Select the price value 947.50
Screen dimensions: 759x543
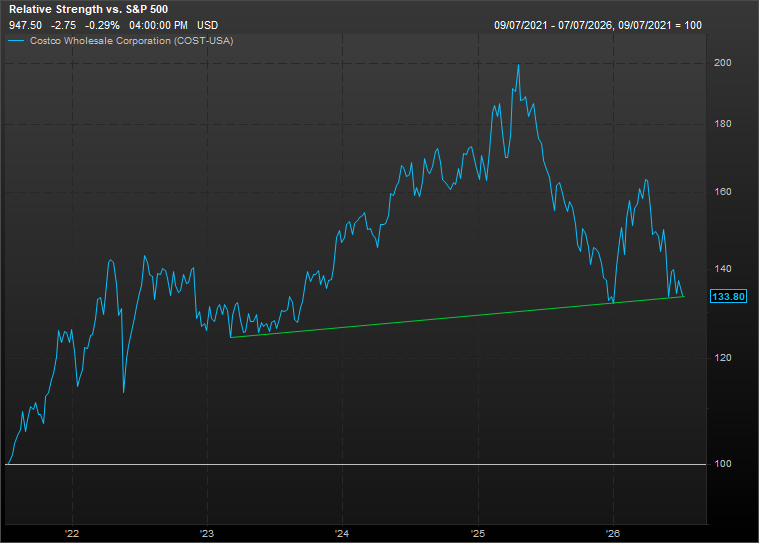pyautogui.click(x=25, y=25)
